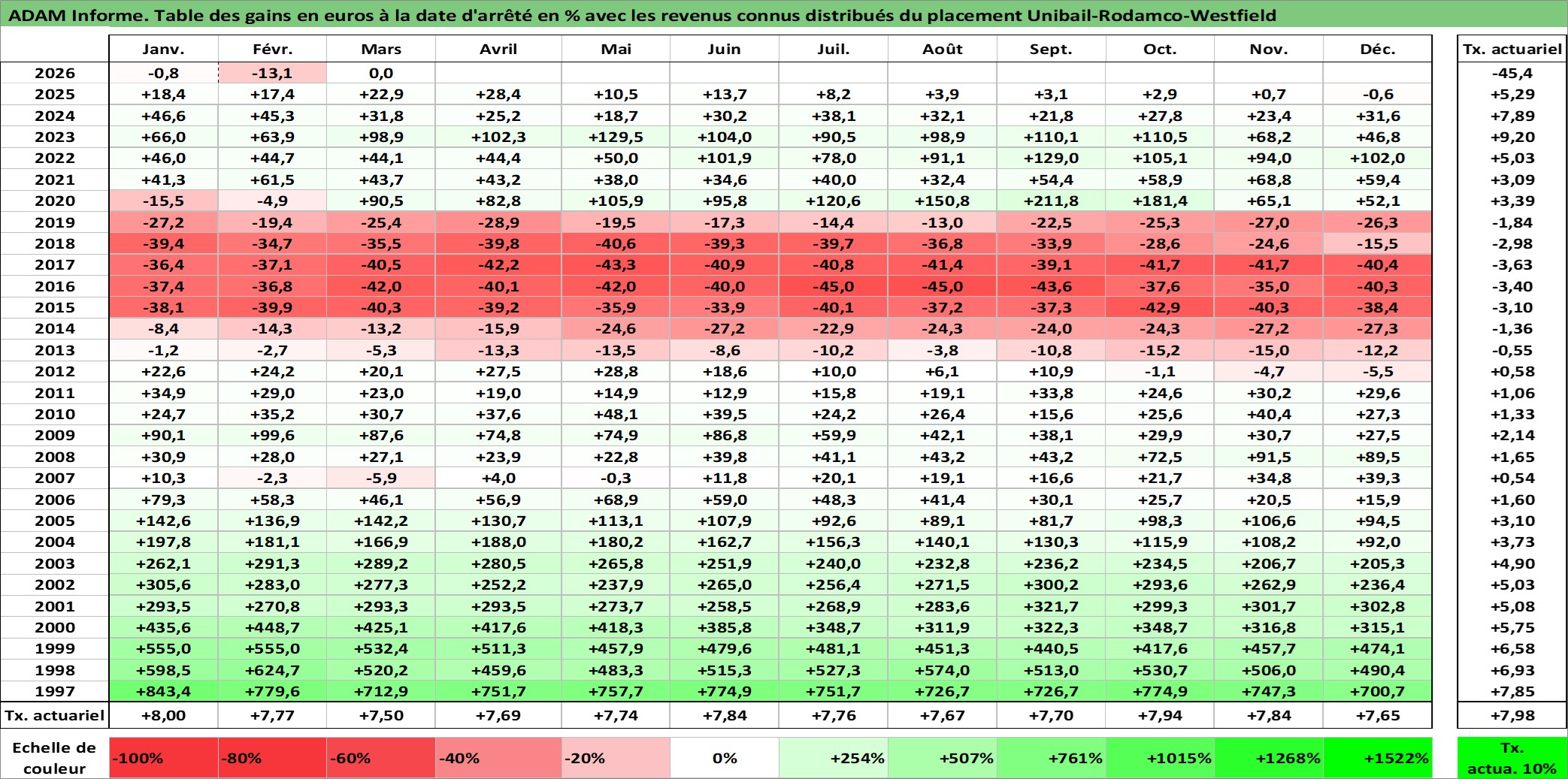Select the Juin column header
This screenshot has width=1568, height=779.
(725, 49)
